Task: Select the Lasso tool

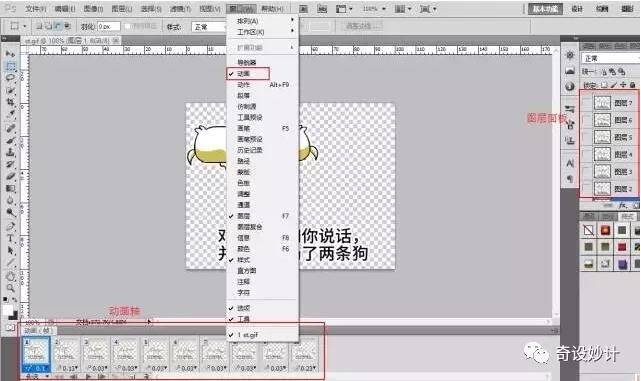Action: pyautogui.click(x=10, y=78)
